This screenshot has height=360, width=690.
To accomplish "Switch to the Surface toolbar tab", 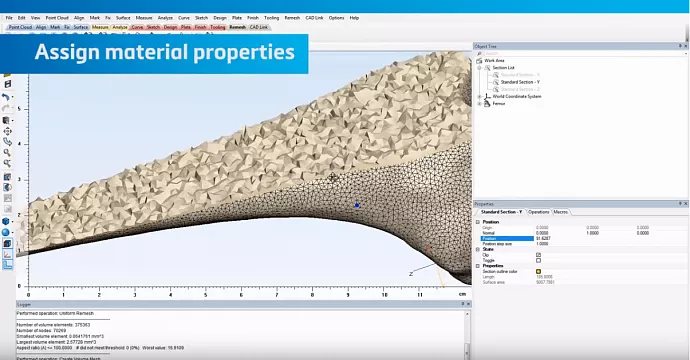I will tap(81, 27).
